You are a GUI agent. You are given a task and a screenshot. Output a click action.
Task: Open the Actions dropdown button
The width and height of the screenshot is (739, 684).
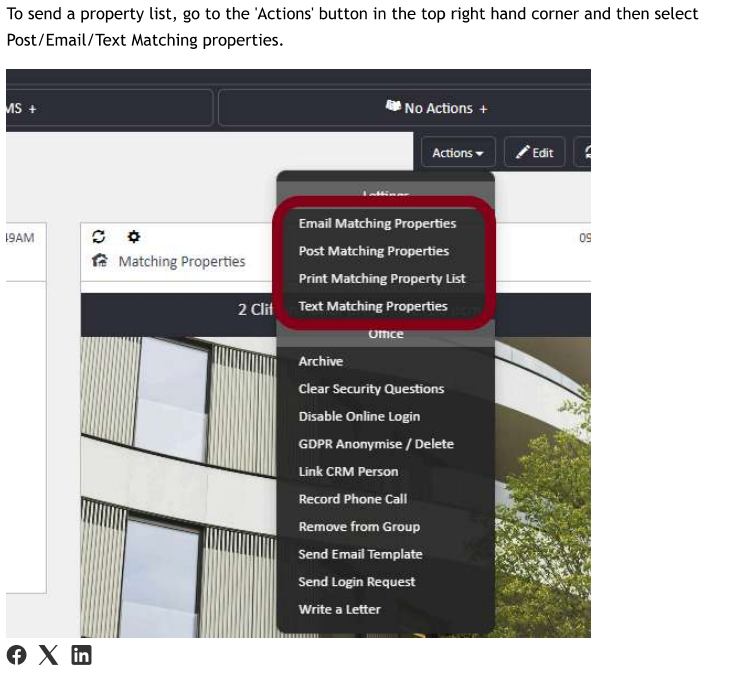tap(457, 153)
